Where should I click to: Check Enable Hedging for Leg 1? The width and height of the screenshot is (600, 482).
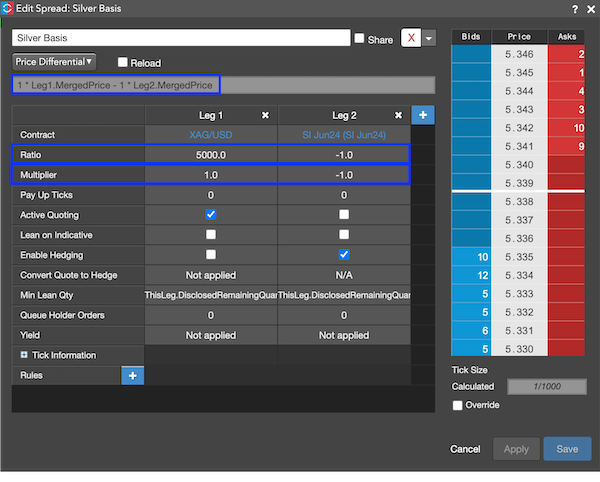click(211, 254)
